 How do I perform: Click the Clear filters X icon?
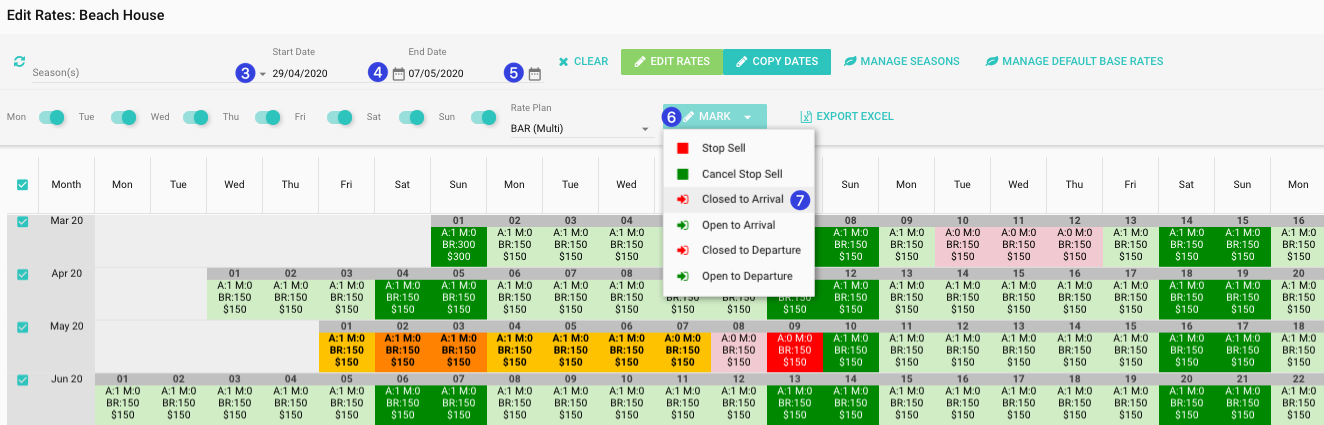coord(564,62)
